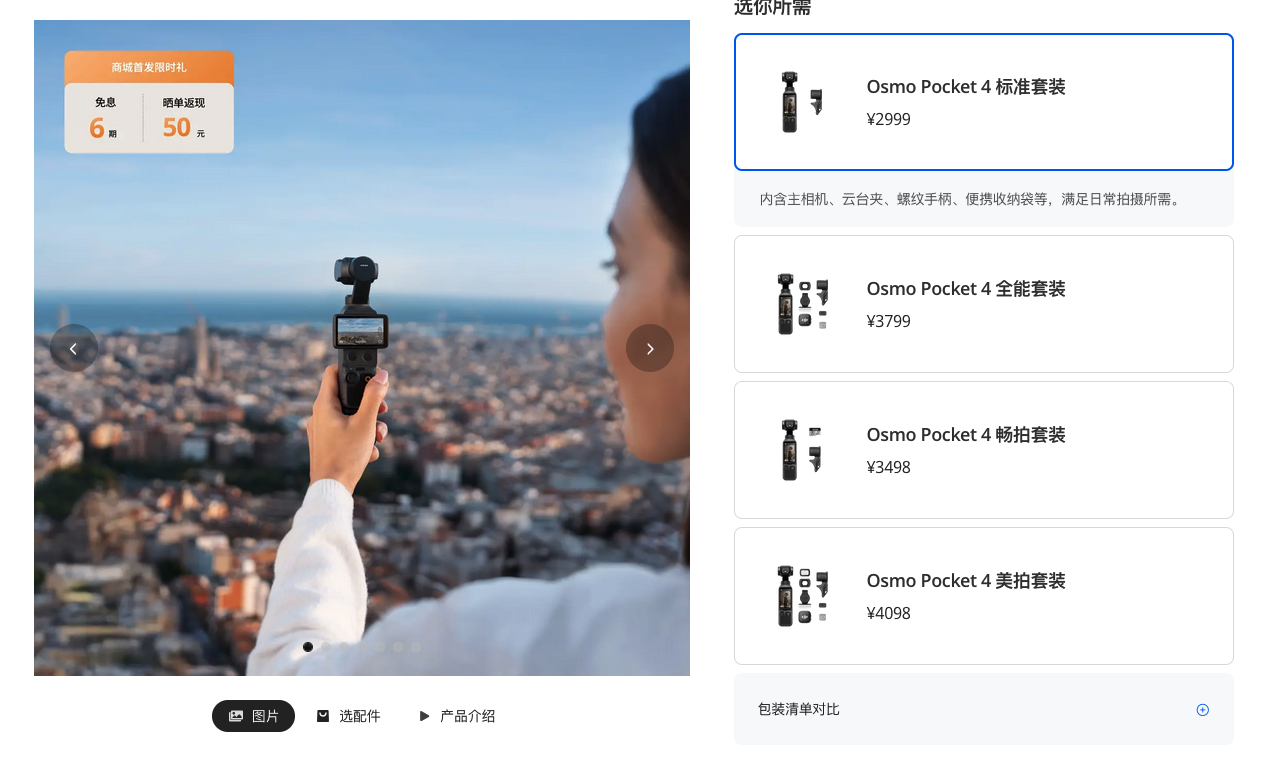Collapse the currently selected 标准套装 selection card
Image resolution: width=1277 pixels, height=758 pixels.
click(983, 101)
